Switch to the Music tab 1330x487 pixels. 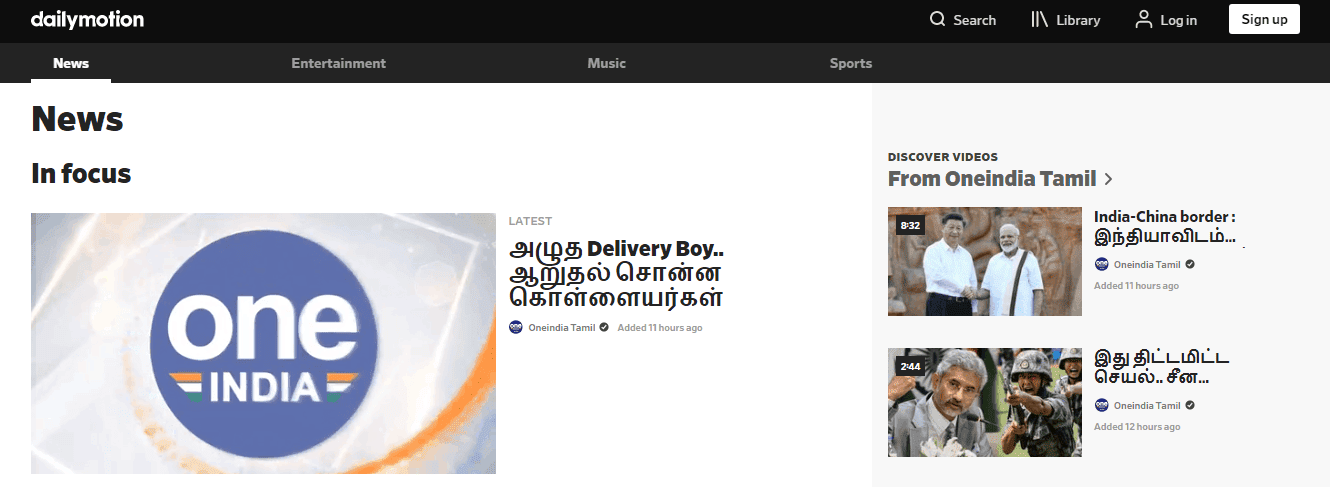click(606, 63)
